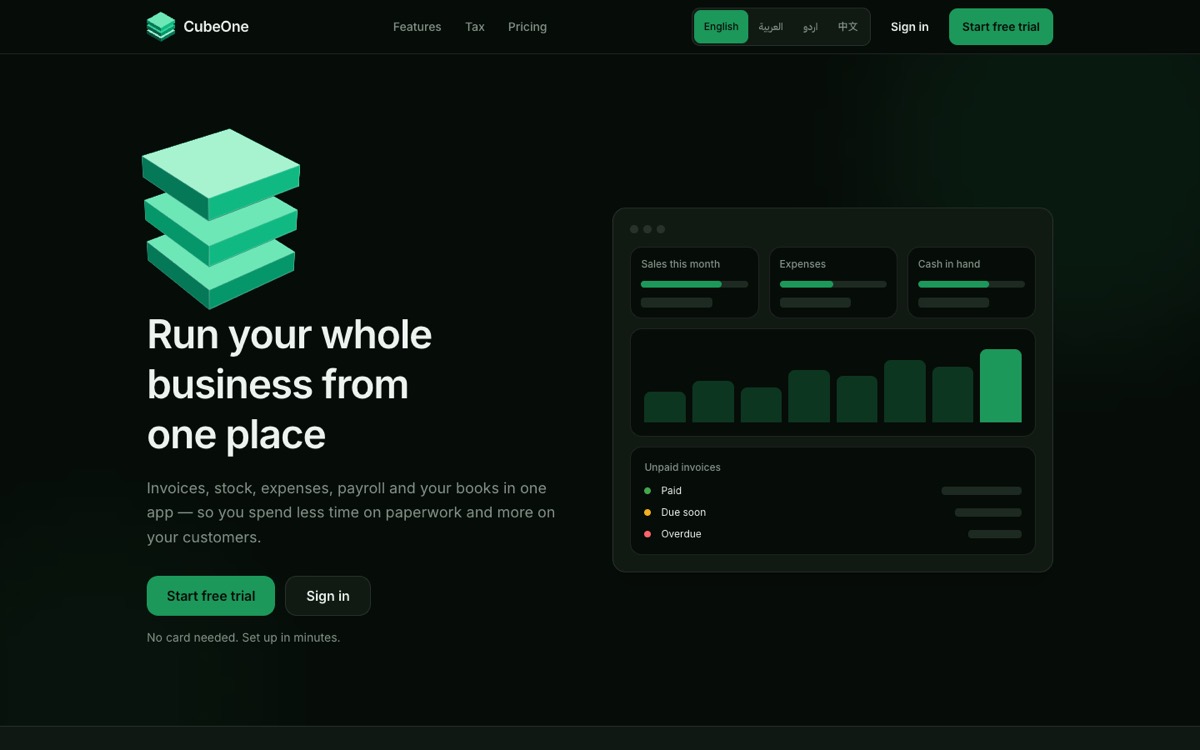Viewport: 1200px width, 750px height.
Task: Click the "Paid" invoice status label
Action: pos(671,491)
